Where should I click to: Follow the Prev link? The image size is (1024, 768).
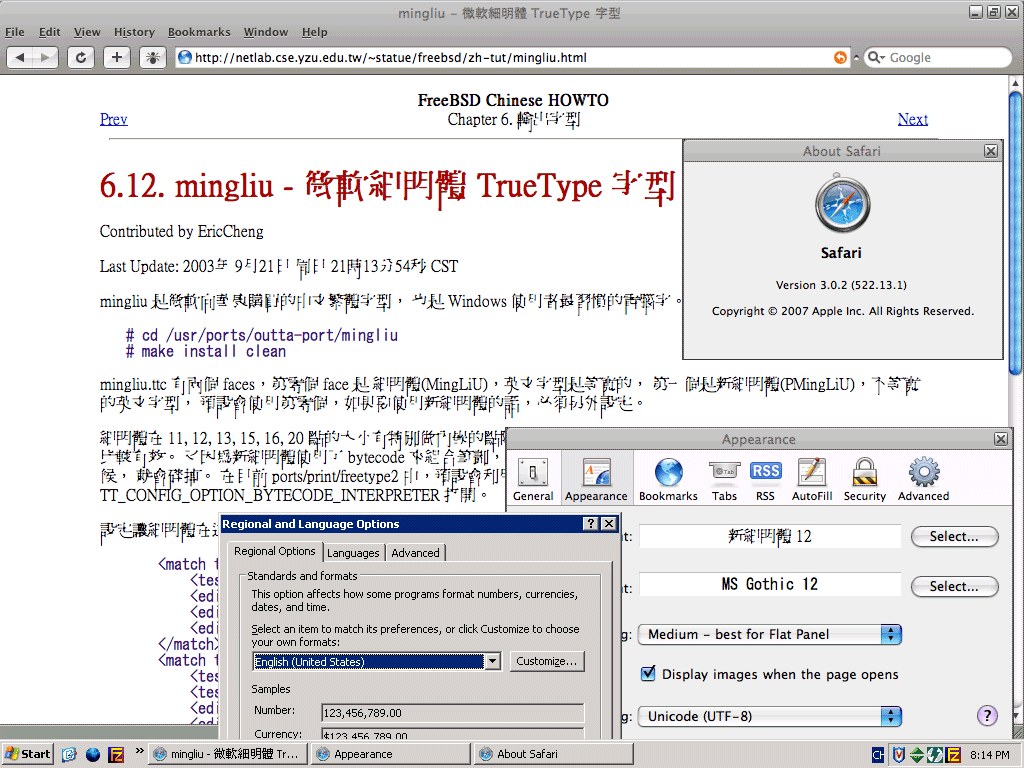[x=114, y=119]
